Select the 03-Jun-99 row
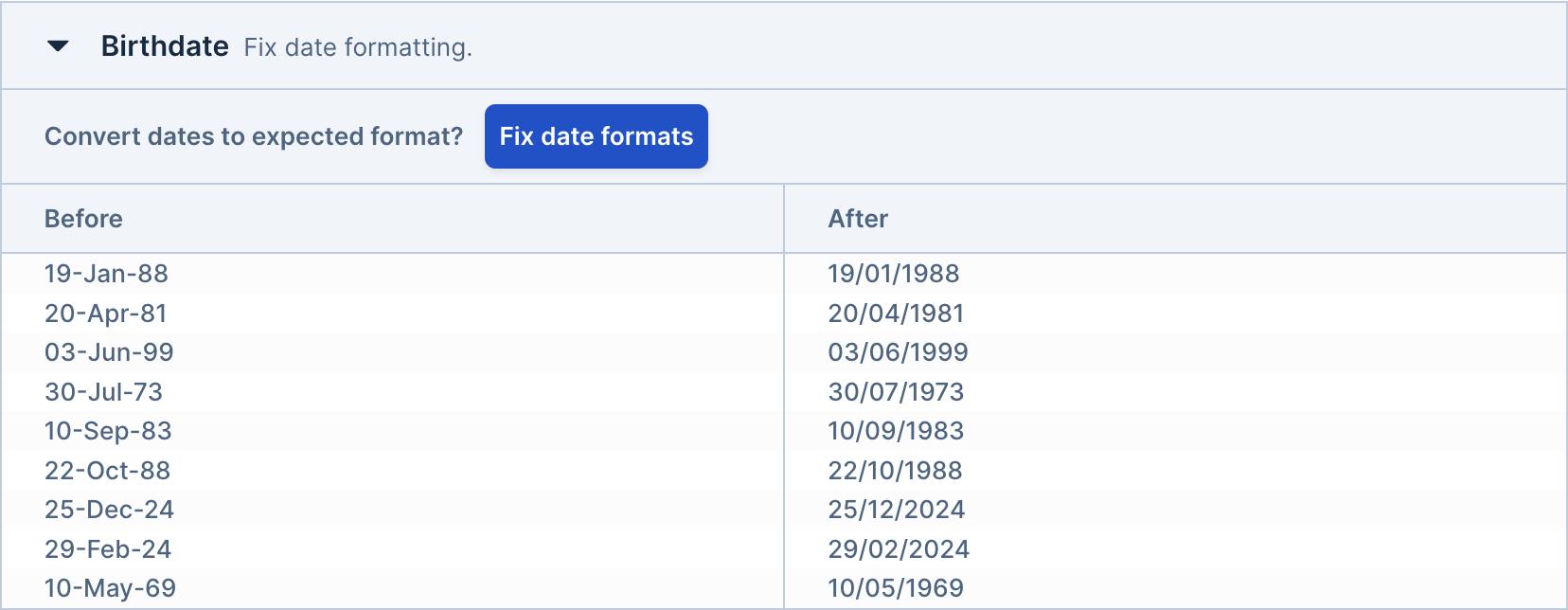1568x610 pixels. tap(108, 351)
